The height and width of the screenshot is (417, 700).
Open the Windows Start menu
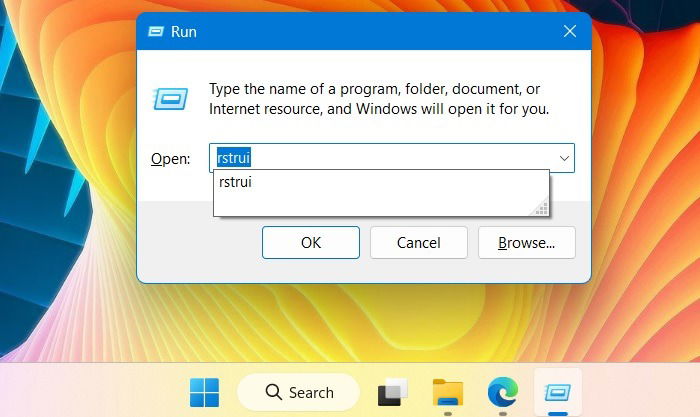(x=204, y=392)
